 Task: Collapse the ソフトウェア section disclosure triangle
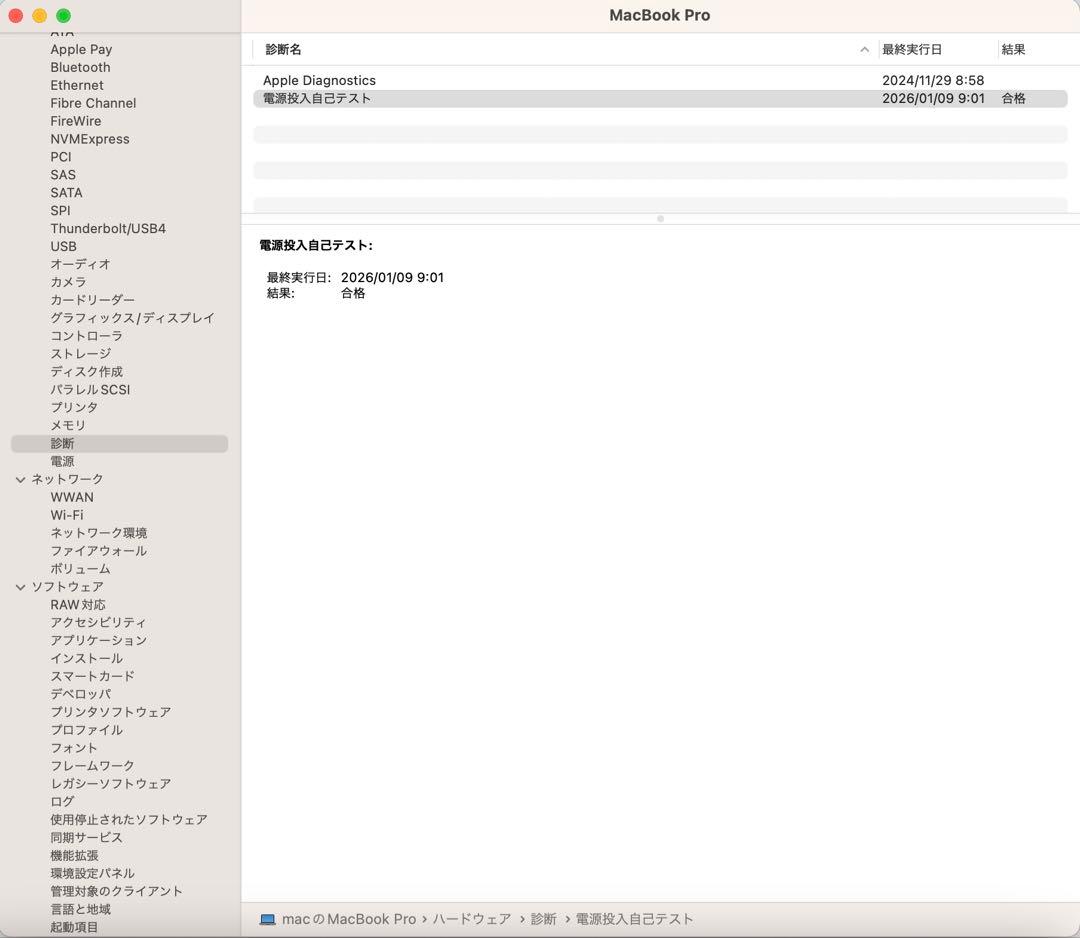coord(21,587)
